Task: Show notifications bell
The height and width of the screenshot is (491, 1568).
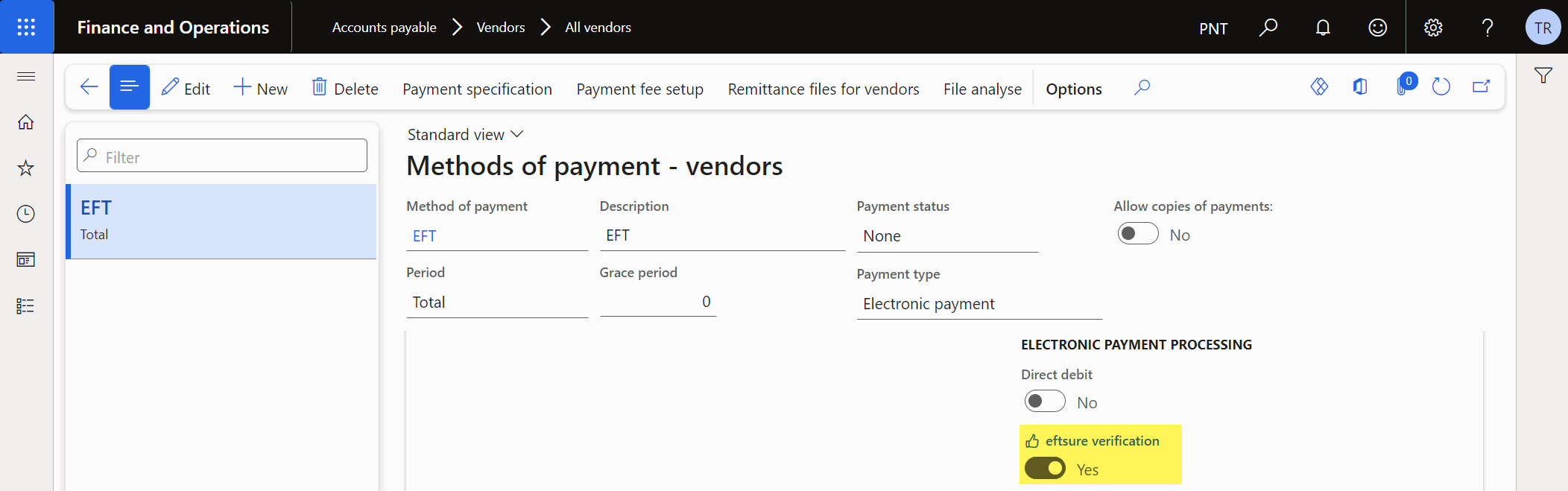Action: click(x=1323, y=28)
